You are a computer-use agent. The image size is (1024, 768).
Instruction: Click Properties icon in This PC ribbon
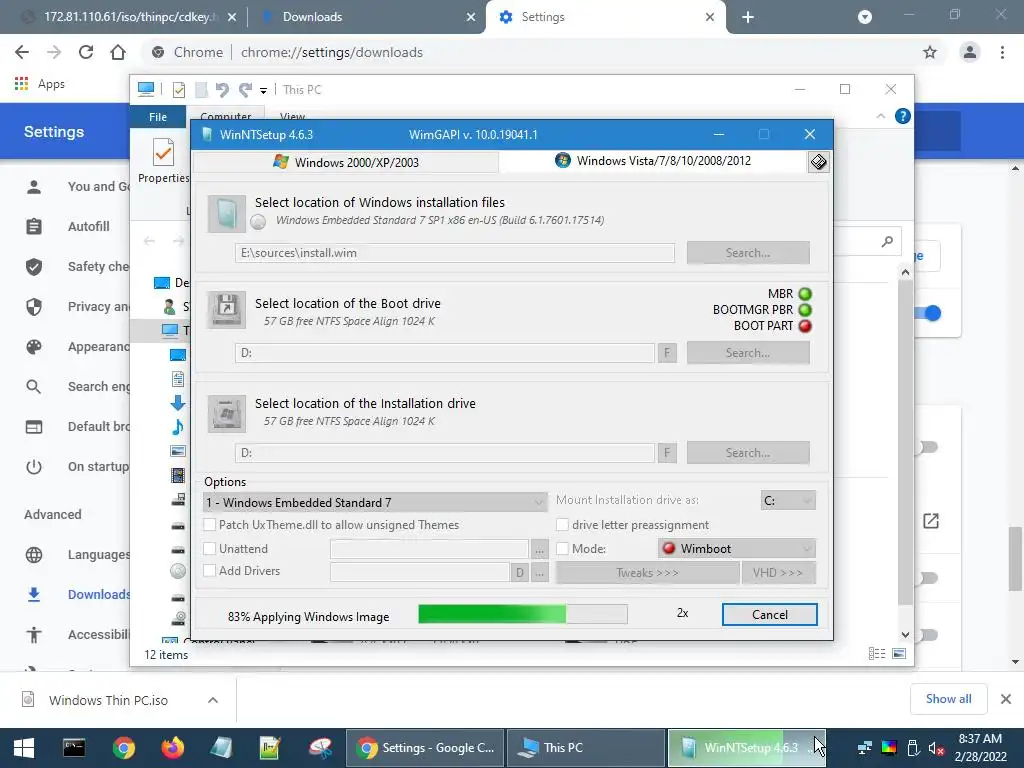tap(163, 161)
